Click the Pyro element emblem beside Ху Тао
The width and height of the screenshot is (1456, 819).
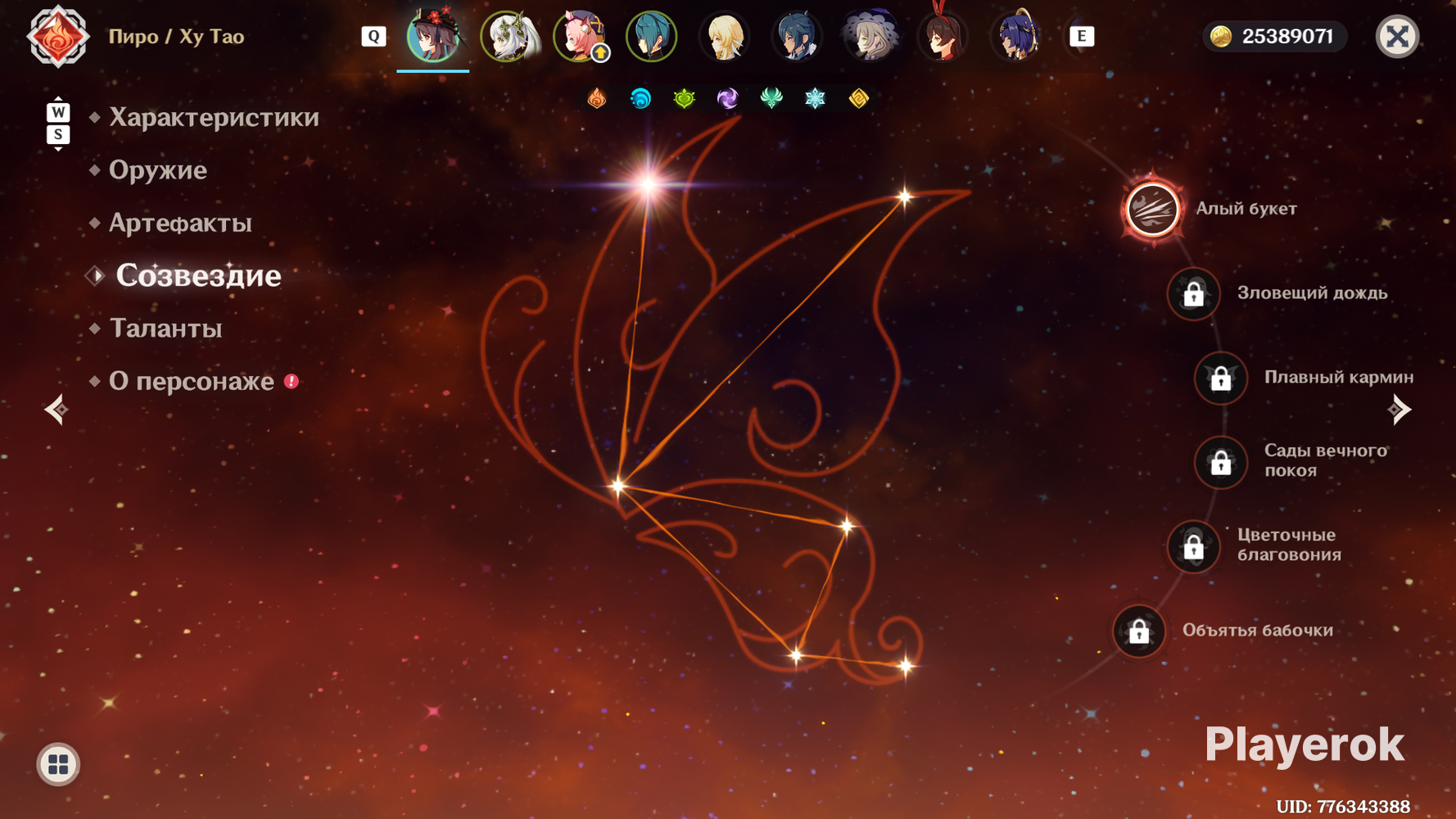[x=57, y=37]
